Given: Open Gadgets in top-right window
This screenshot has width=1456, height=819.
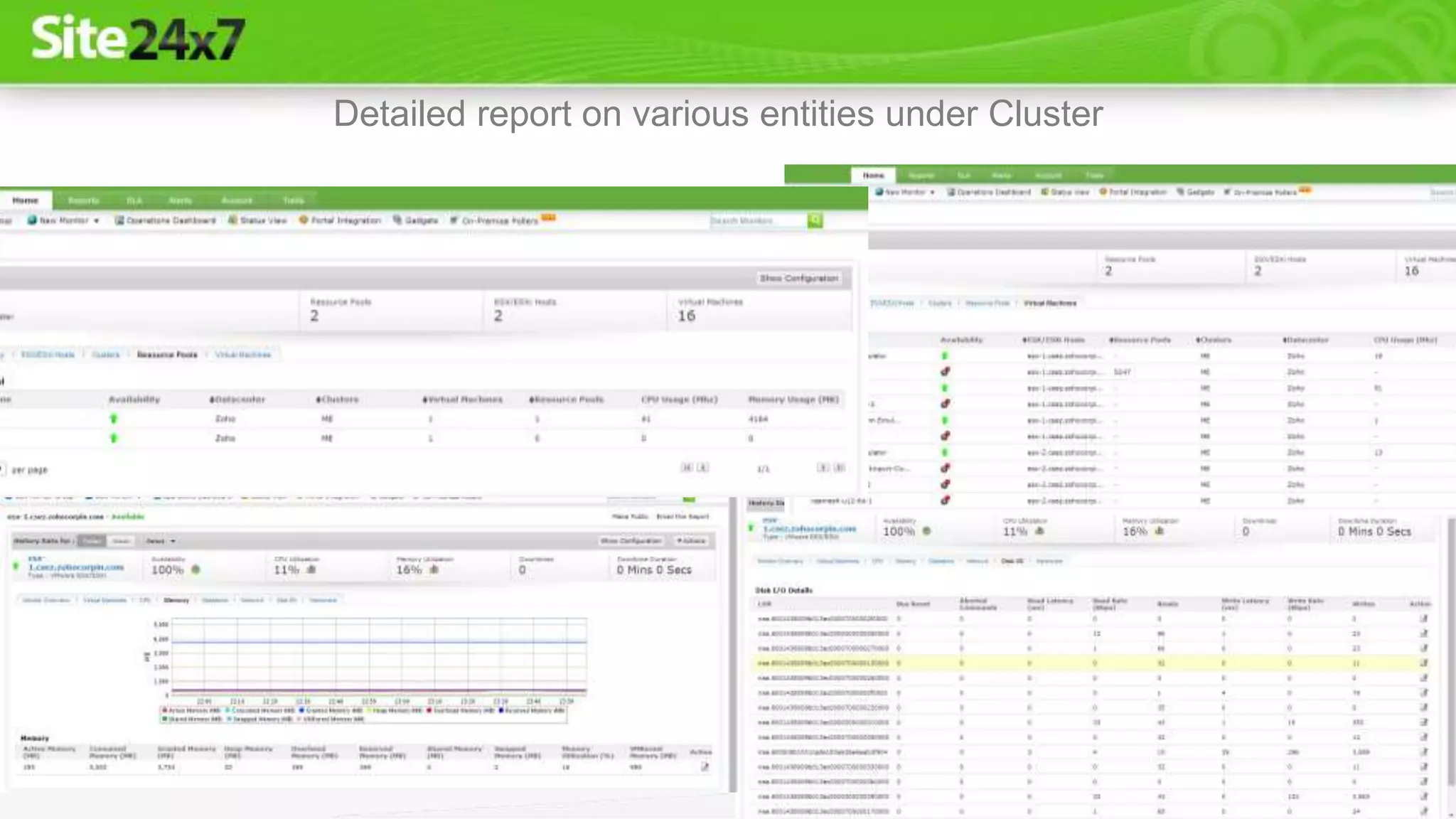Looking at the screenshot, I should click(x=1195, y=192).
